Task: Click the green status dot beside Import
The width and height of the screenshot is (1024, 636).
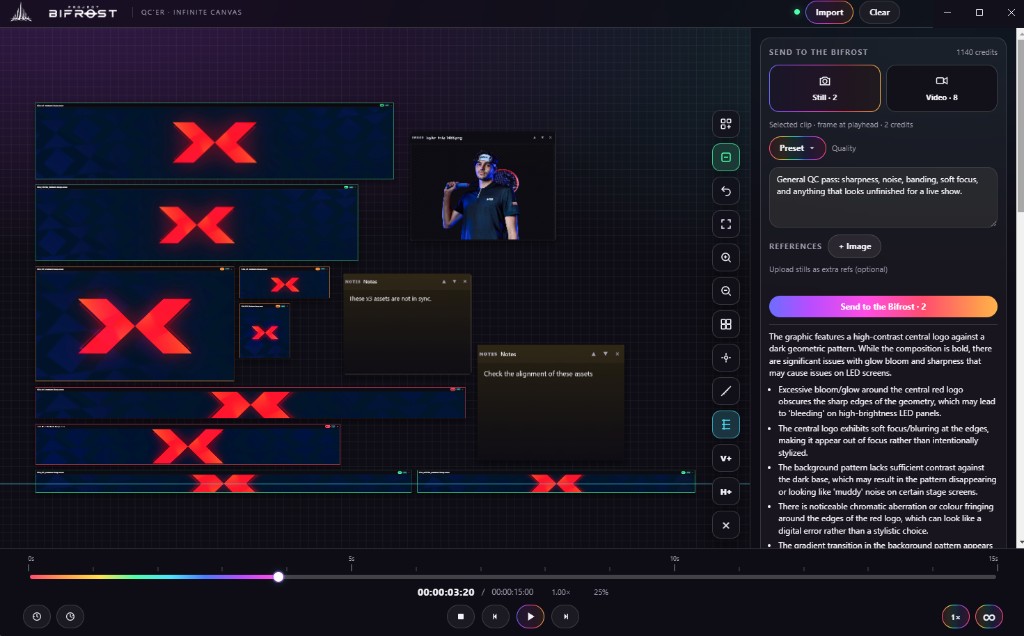Action: click(x=797, y=12)
